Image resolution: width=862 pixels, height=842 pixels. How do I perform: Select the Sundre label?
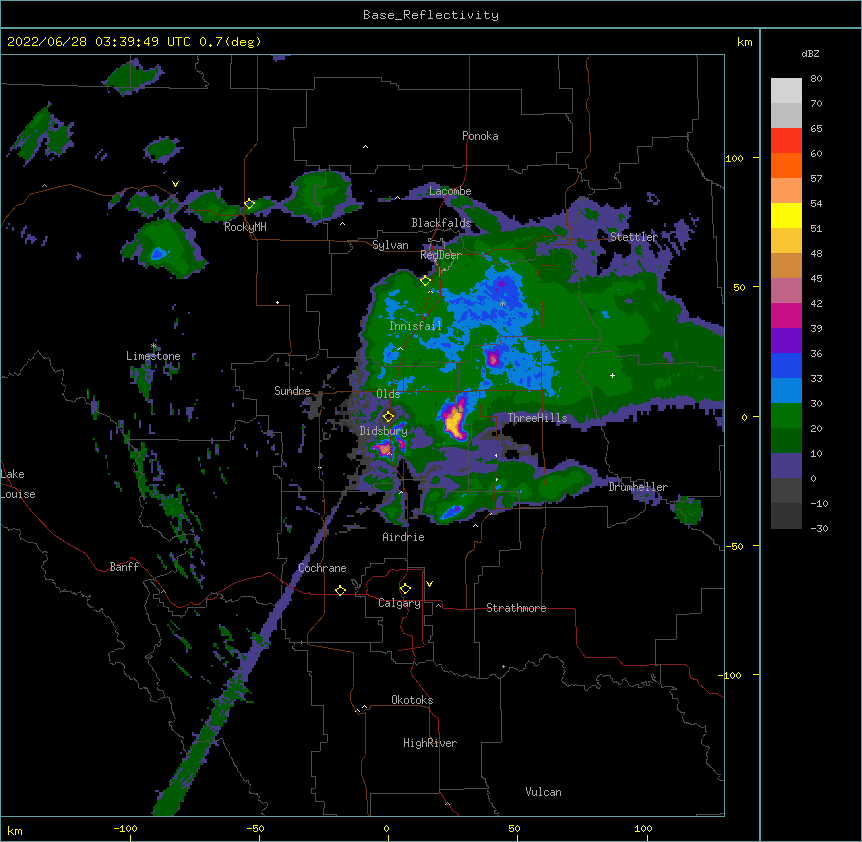[292, 391]
